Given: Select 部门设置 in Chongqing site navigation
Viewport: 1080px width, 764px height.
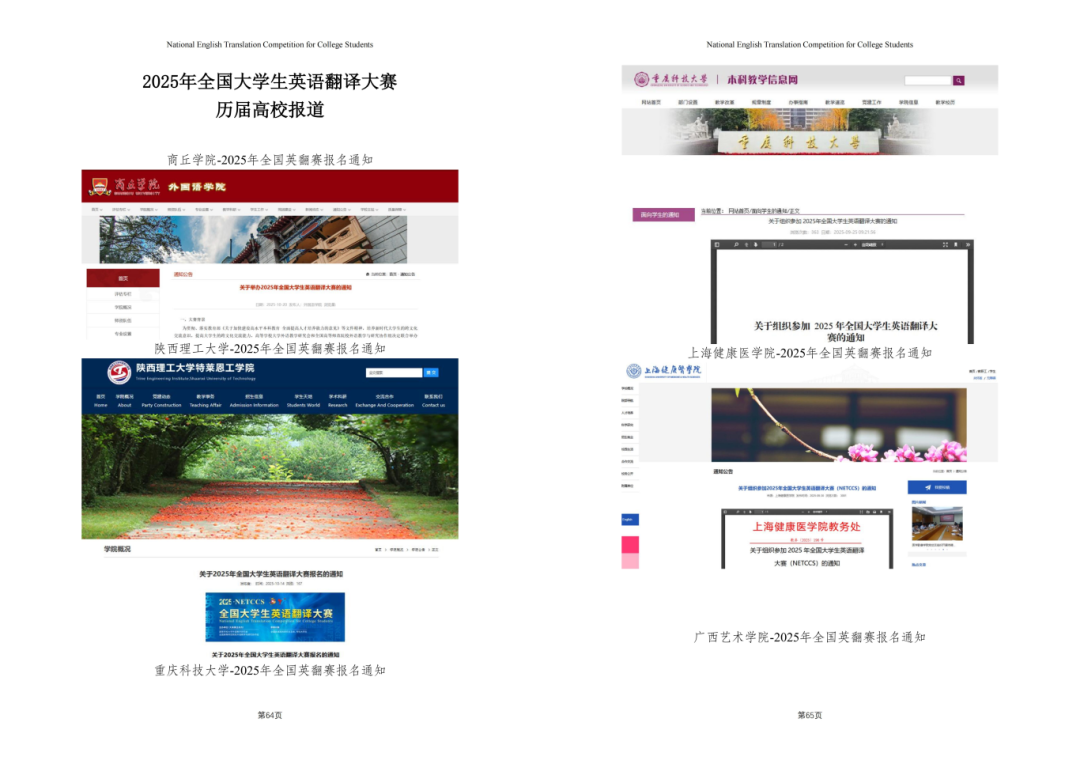Looking at the screenshot, I should tap(687, 102).
